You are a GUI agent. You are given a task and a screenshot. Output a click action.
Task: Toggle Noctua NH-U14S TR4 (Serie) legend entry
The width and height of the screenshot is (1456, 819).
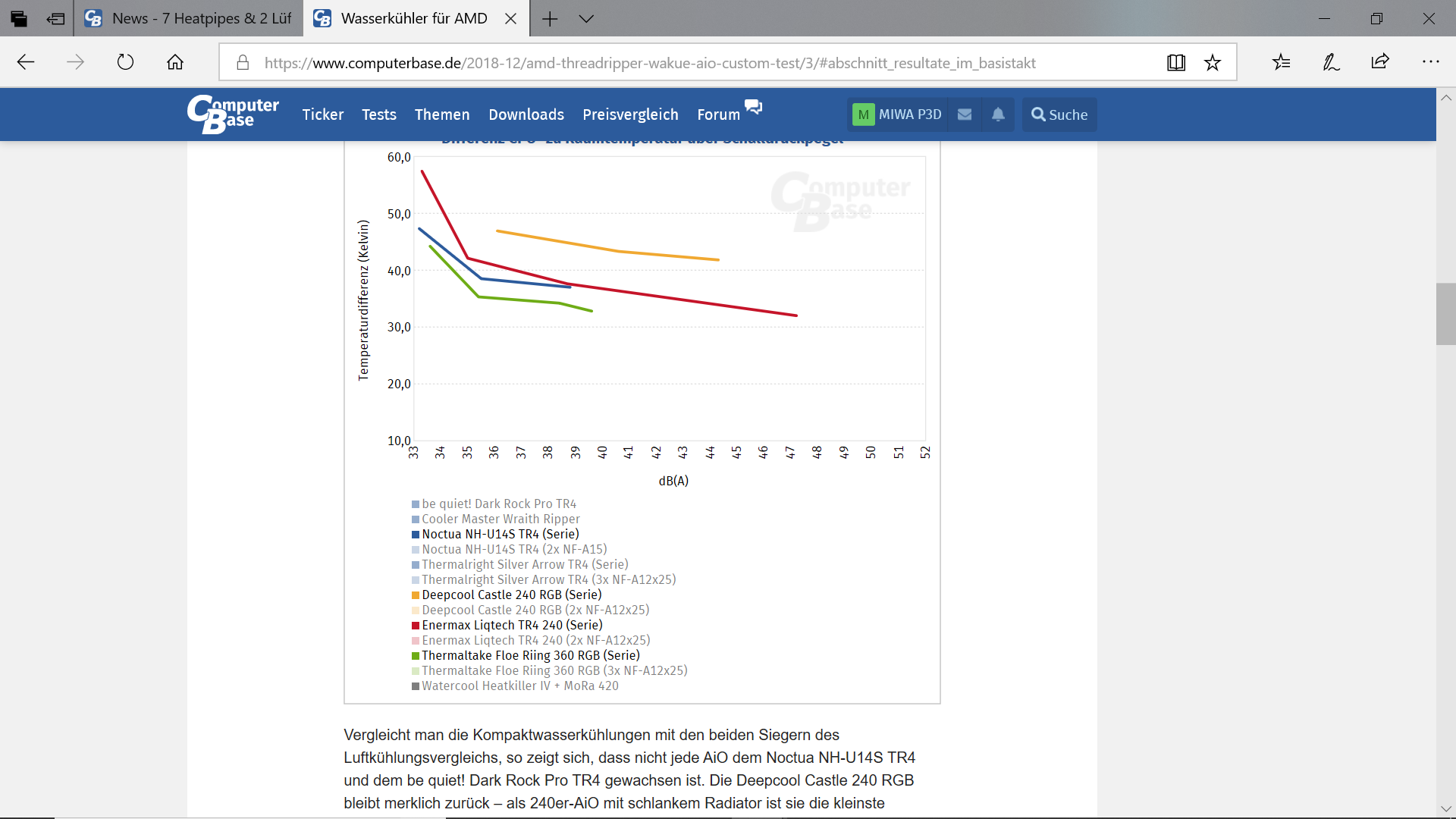click(500, 535)
